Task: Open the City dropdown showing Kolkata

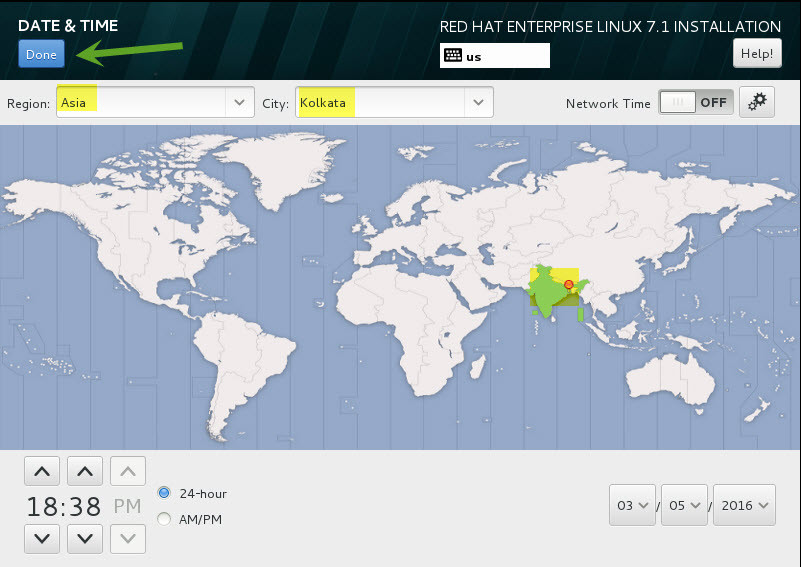Action: (x=394, y=102)
